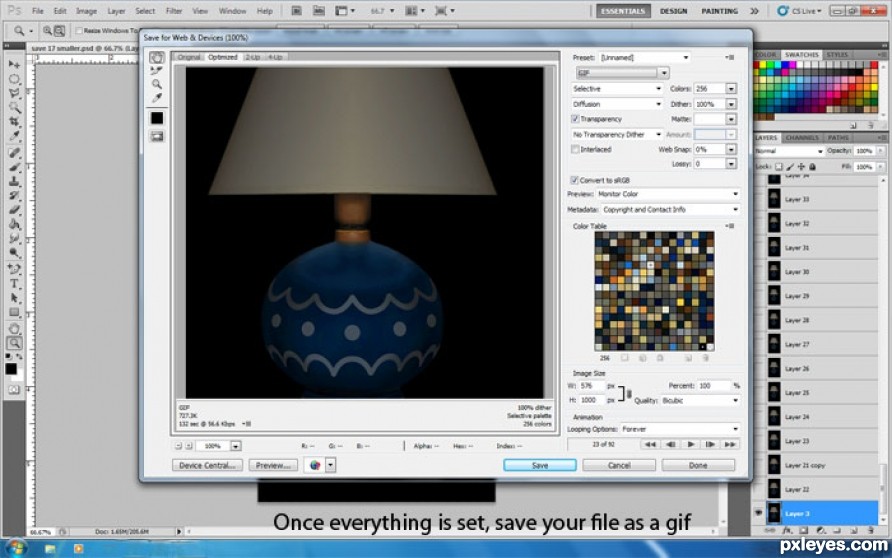Click the Preview button
Viewport: 892px width, 558px height.
(273, 465)
